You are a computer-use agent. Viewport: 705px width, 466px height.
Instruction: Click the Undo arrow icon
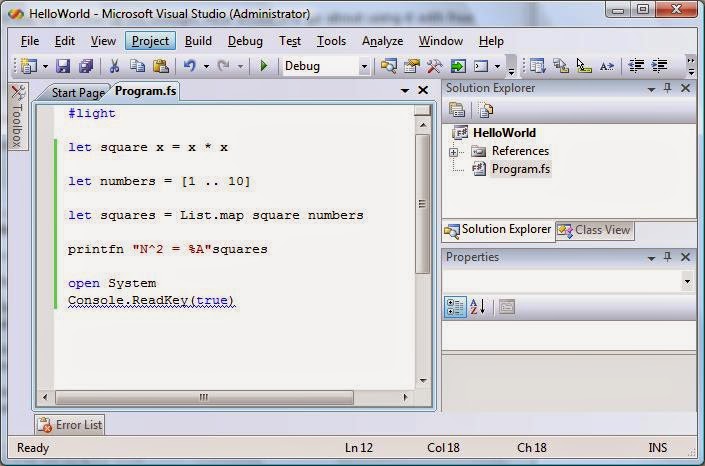(190, 66)
